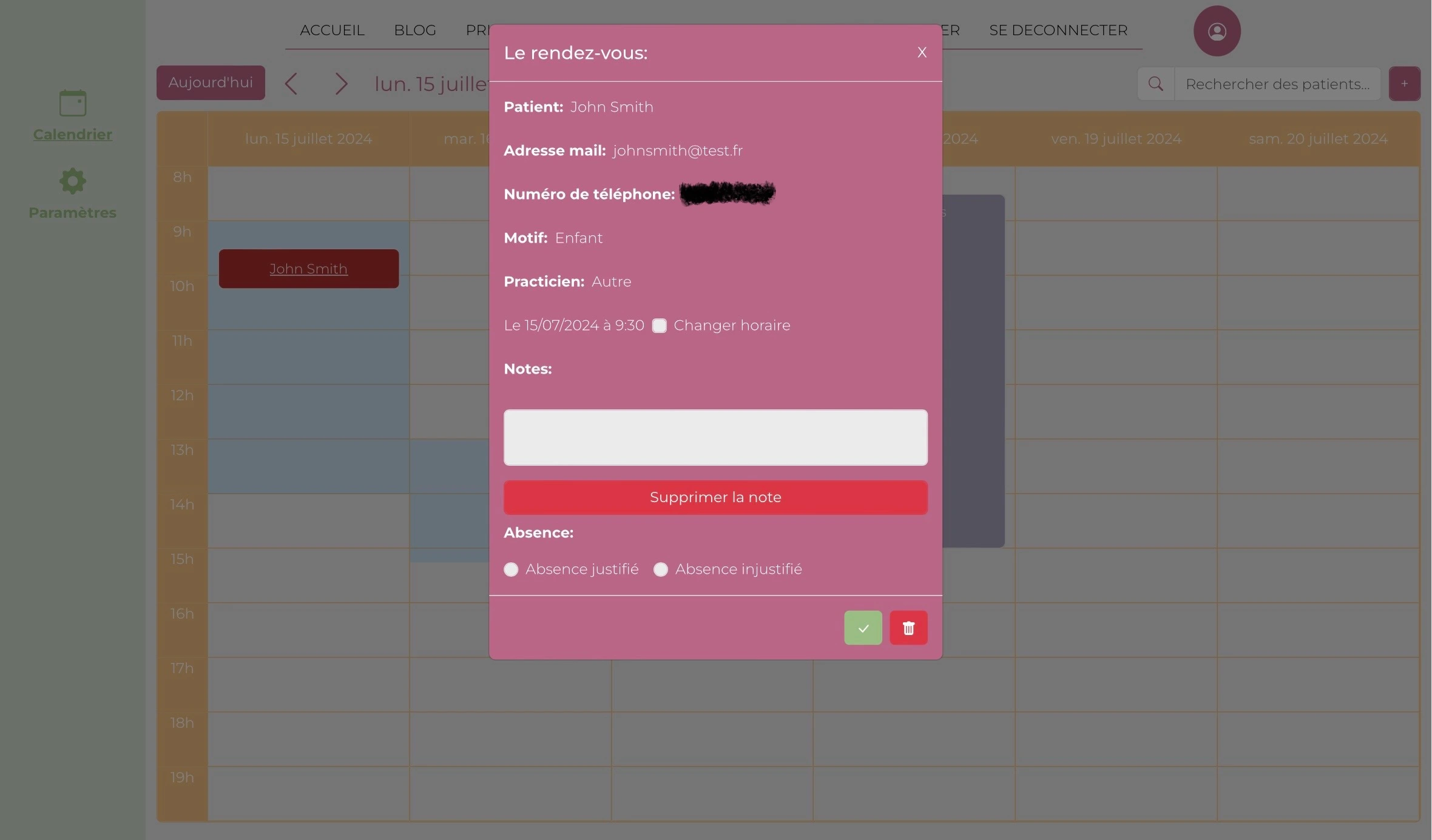Click inside the Notes text area
Viewport: 1432px width, 840px height.
(x=715, y=437)
